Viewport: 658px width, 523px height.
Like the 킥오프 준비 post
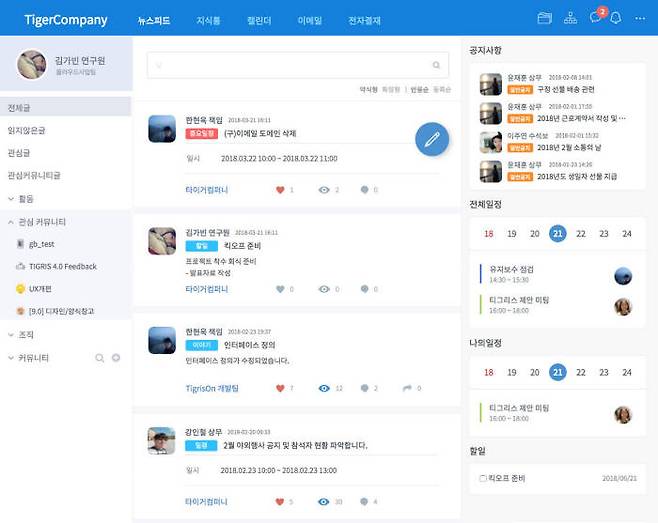(280, 289)
